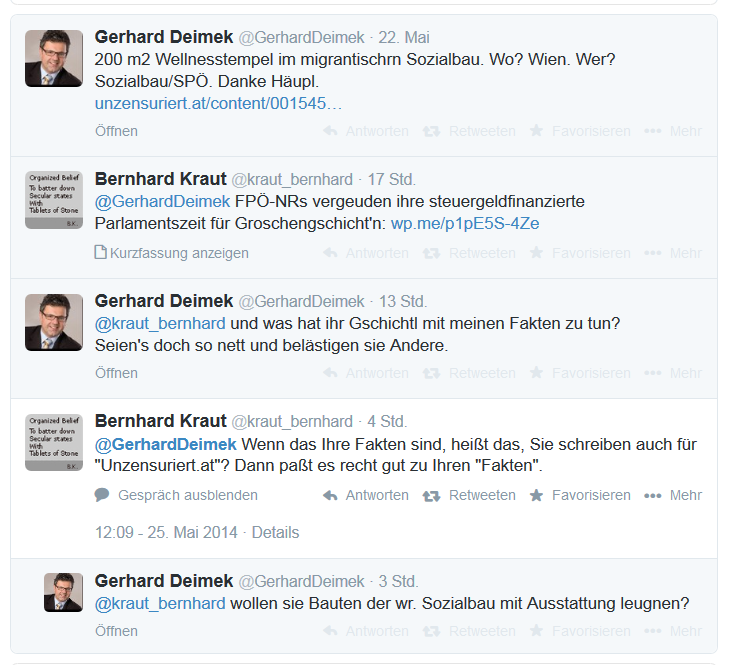Viewport: 742px width, 665px height.
Task: Expand the 22. Mai tweet with Öffnen
Action: (116, 131)
